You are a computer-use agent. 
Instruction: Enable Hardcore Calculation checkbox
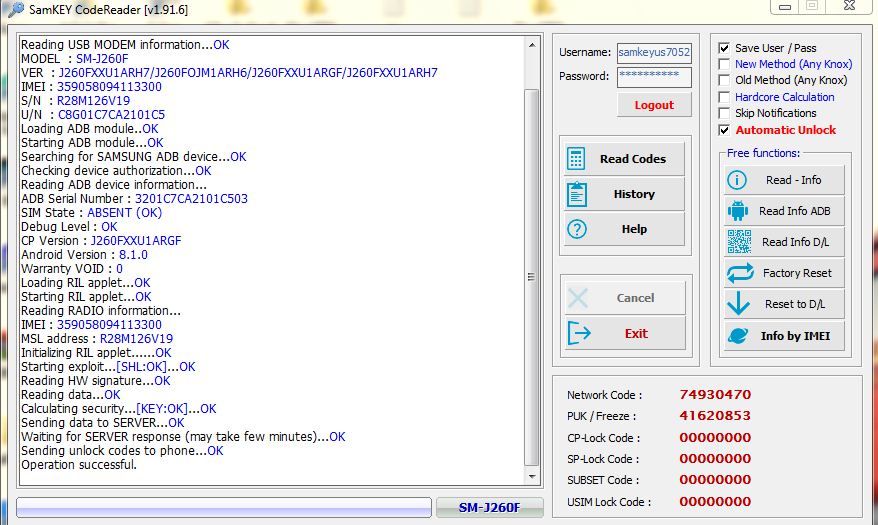coord(724,97)
